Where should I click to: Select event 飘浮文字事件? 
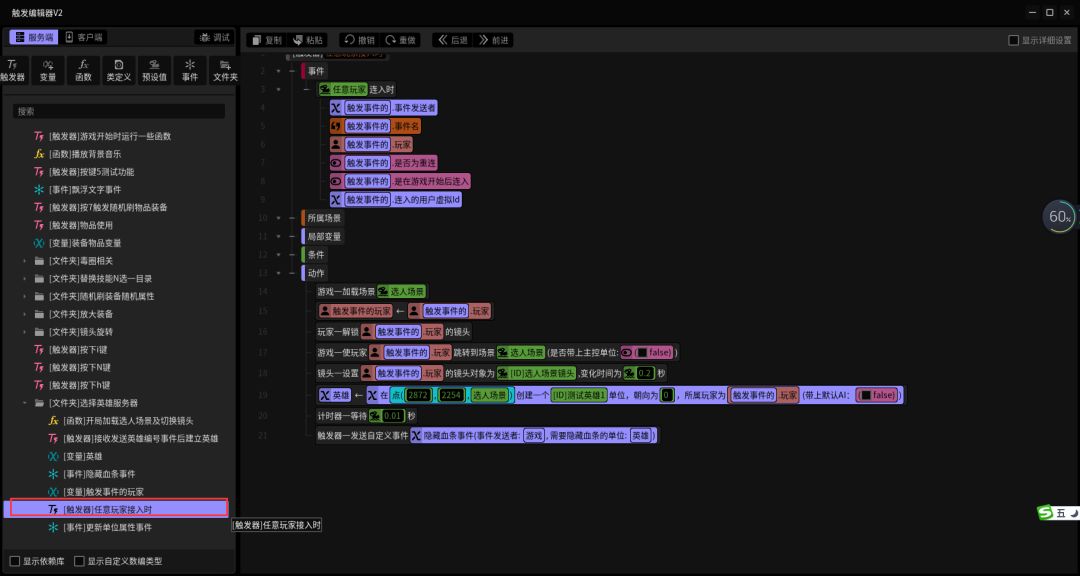[85, 189]
